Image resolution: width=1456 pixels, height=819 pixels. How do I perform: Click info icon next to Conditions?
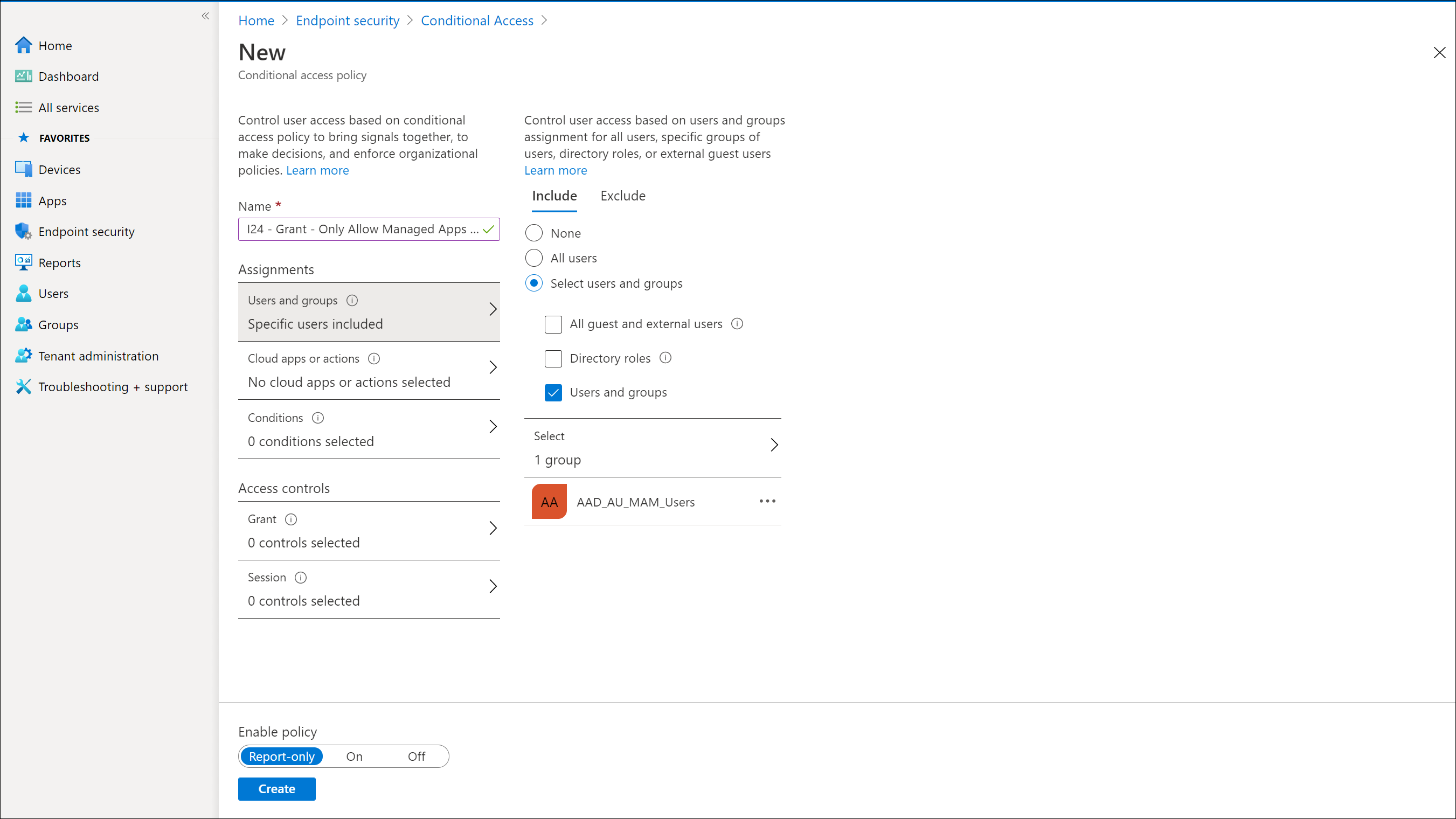tap(317, 418)
